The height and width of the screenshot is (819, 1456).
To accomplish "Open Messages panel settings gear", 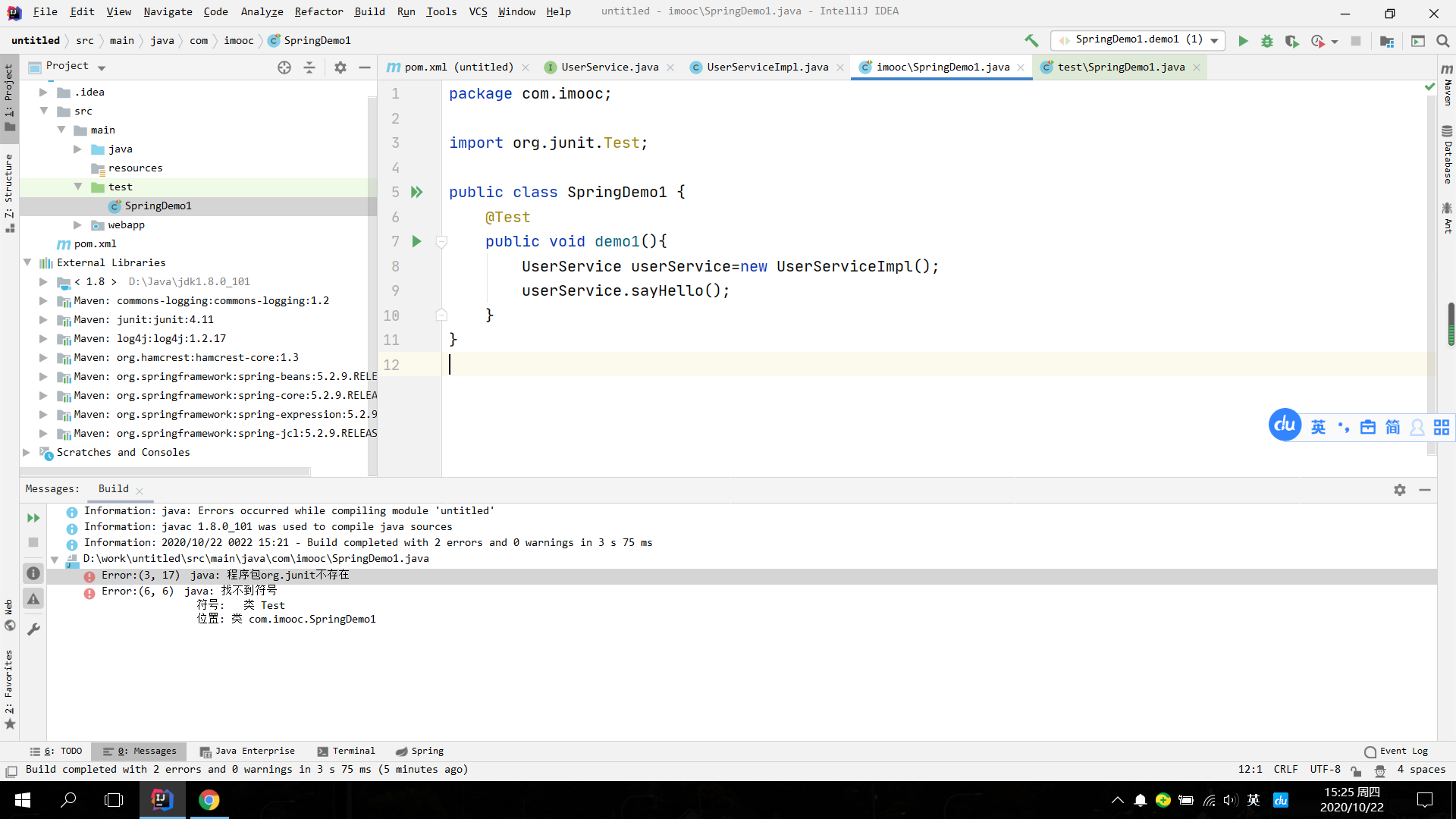I will click(1400, 490).
